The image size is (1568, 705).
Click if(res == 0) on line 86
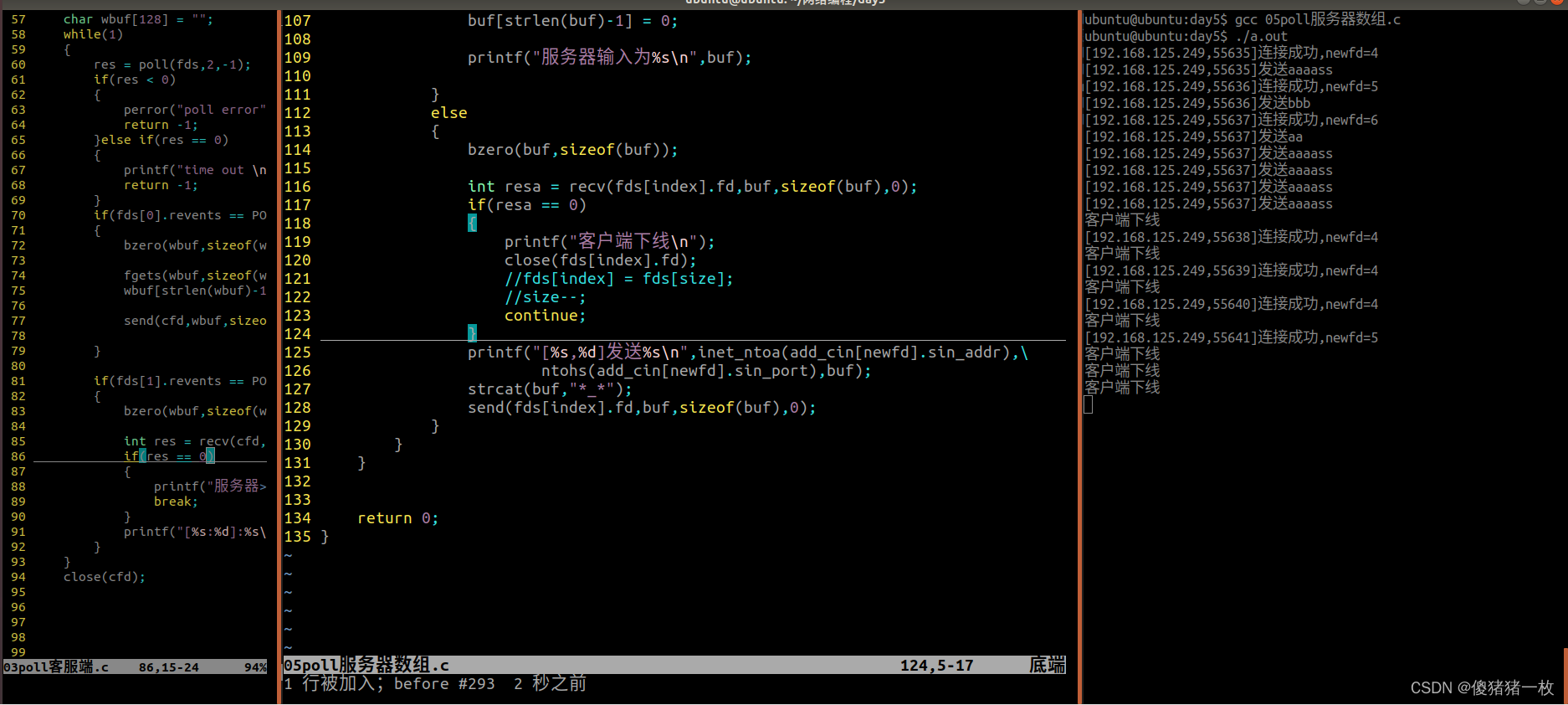coord(169,456)
